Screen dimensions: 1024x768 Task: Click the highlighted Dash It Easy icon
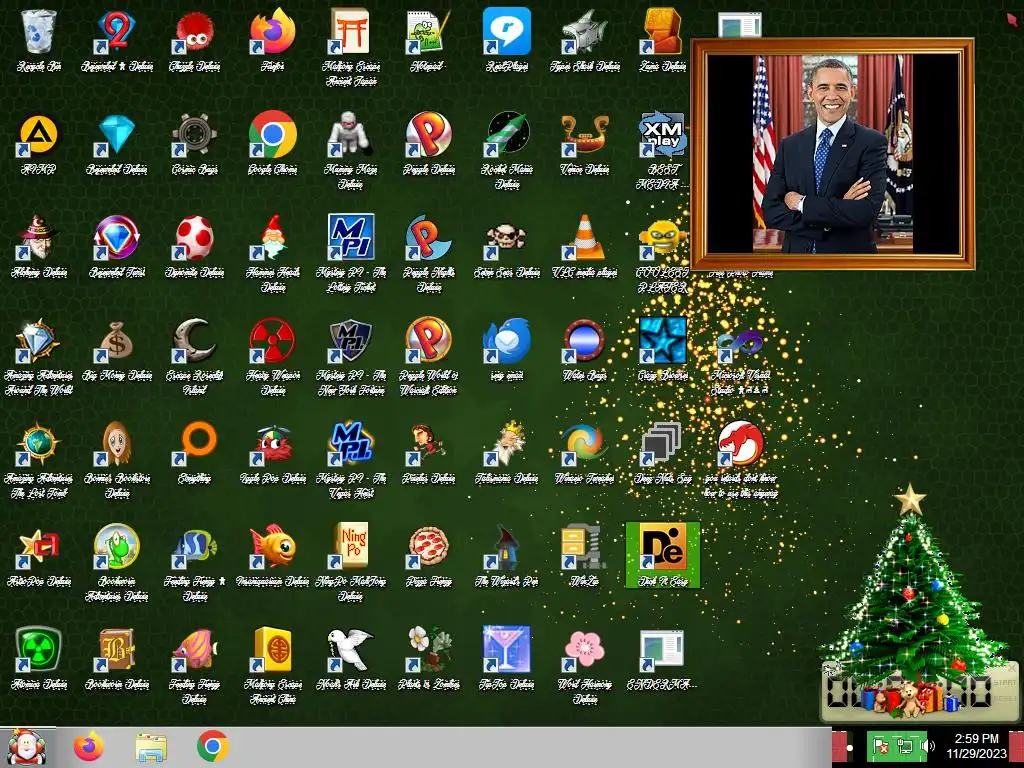663,554
